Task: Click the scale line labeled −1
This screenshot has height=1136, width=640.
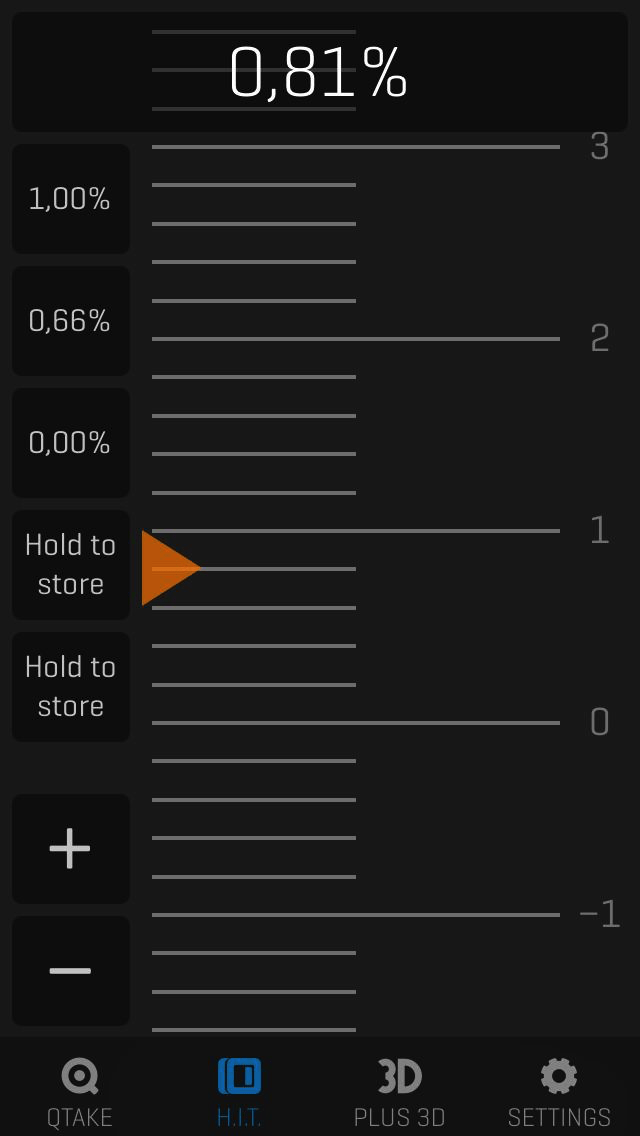Action: pos(356,914)
